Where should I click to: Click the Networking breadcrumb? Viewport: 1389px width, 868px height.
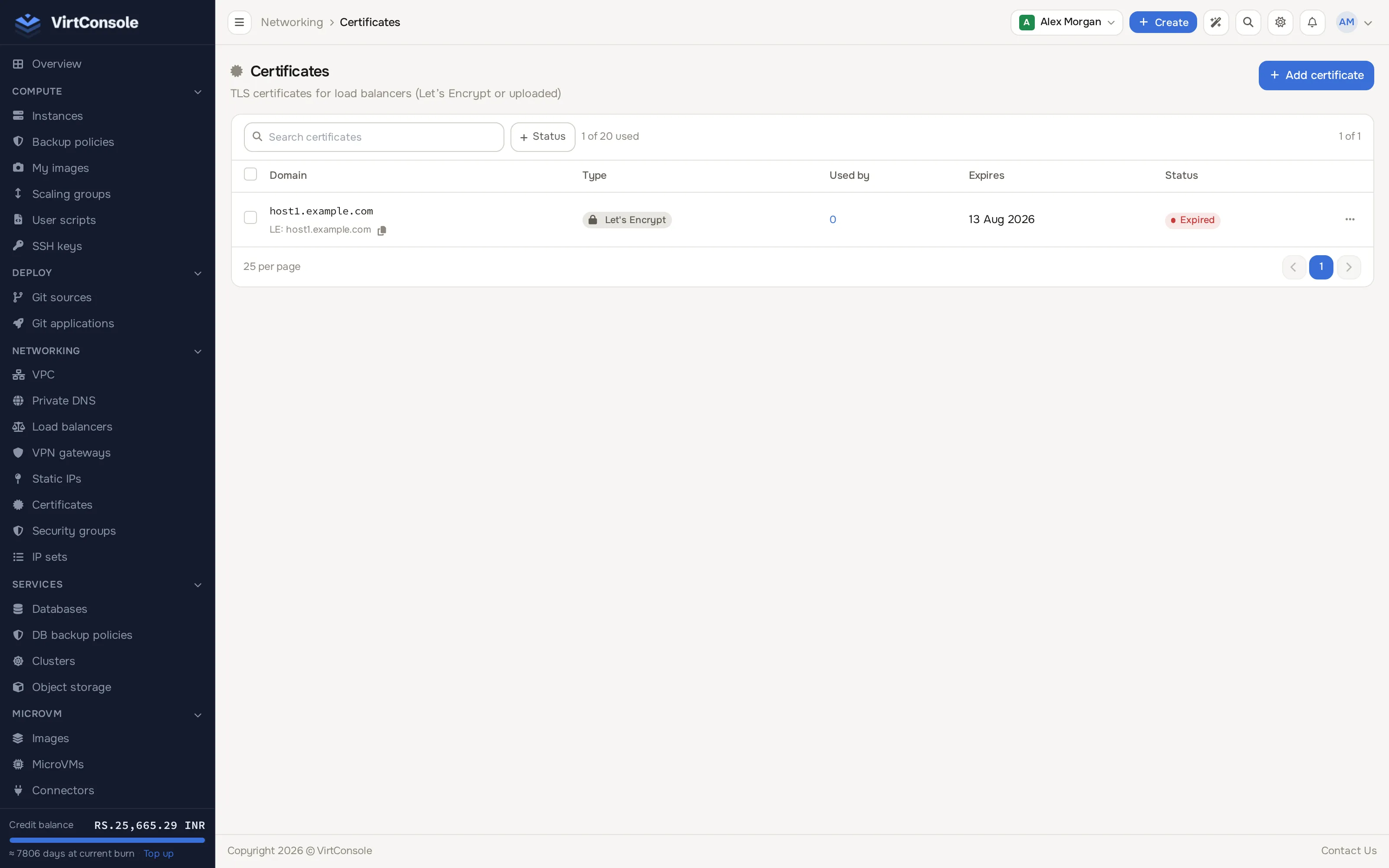click(292, 23)
